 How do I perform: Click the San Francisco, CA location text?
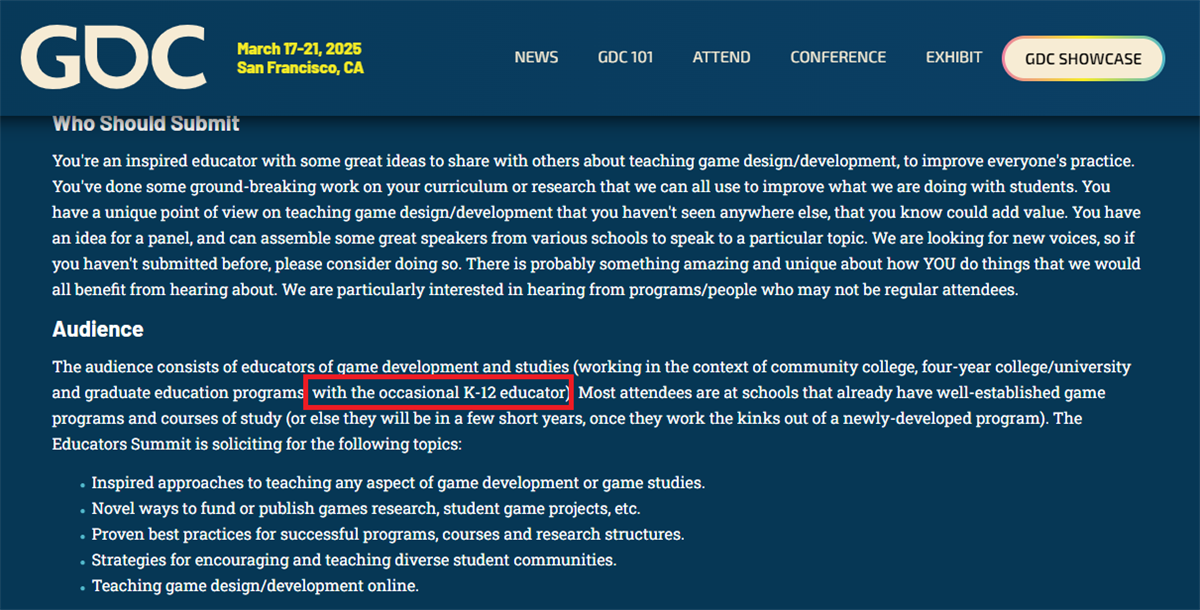(x=300, y=68)
